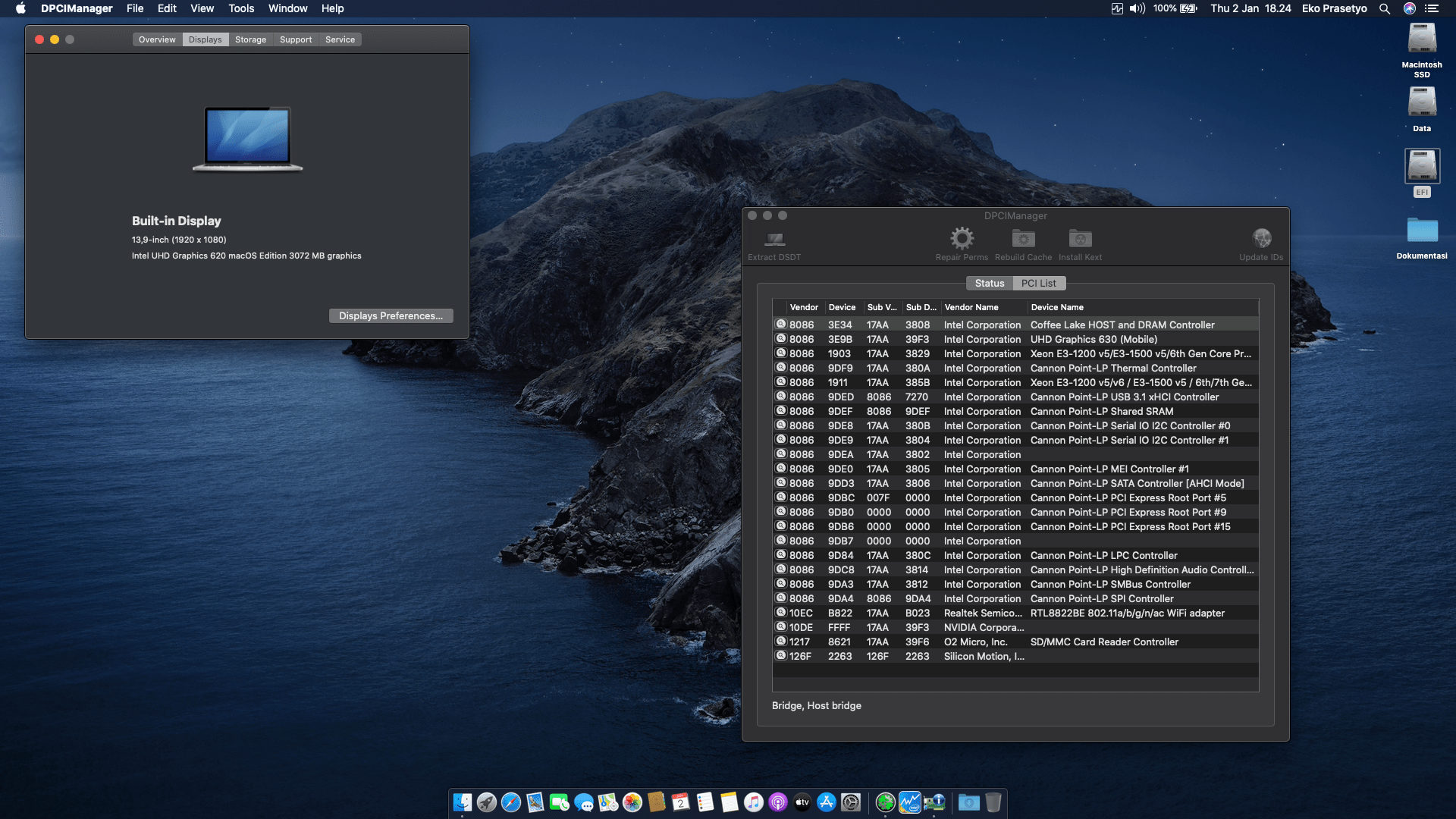Select the UHD Graphics 630 (Mobile) row
This screenshot has width=1456, height=819.
[1015, 339]
